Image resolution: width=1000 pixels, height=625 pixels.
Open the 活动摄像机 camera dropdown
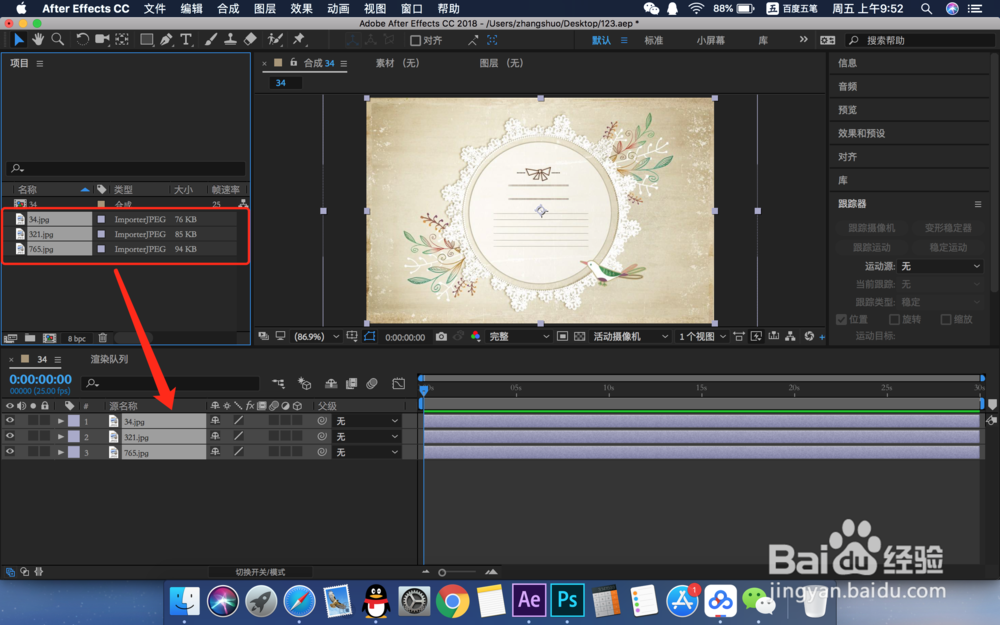coord(630,337)
